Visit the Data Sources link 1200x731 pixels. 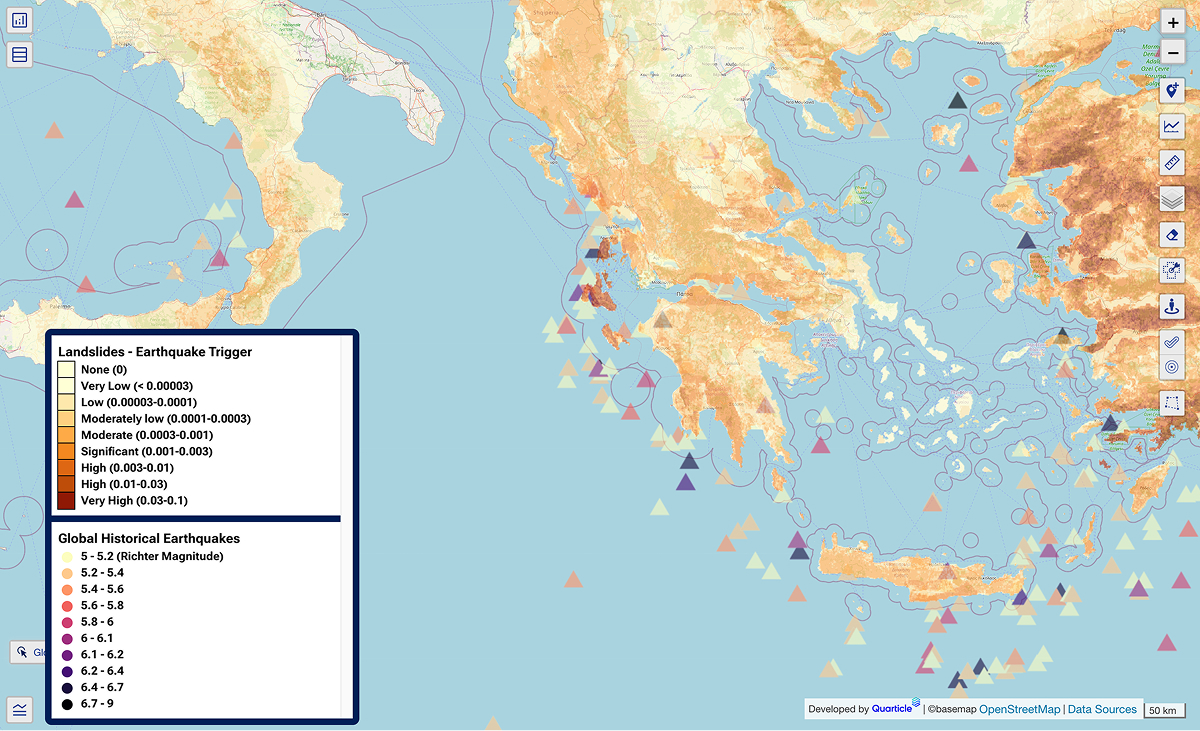1102,708
